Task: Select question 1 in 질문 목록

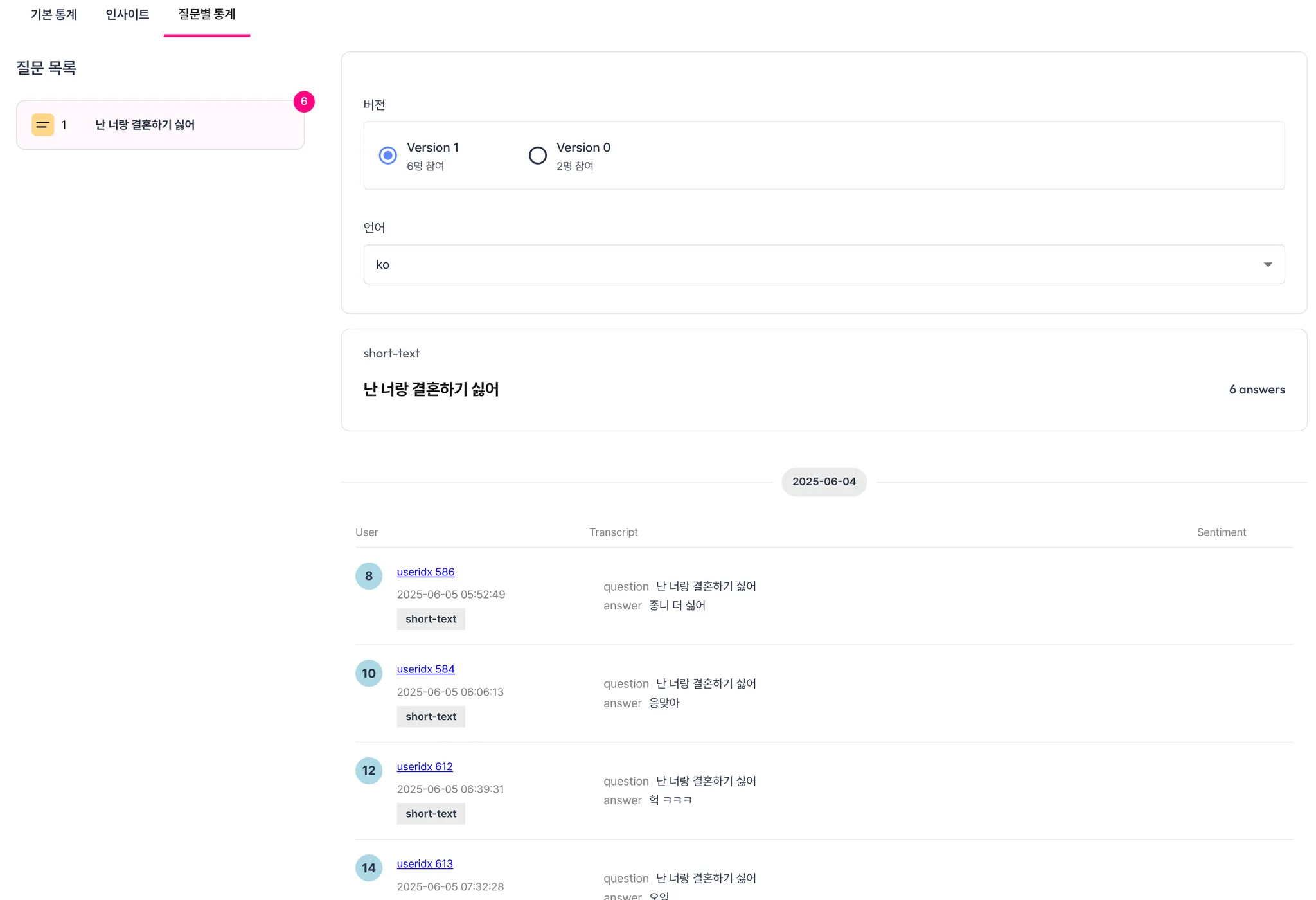Action: point(161,125)
